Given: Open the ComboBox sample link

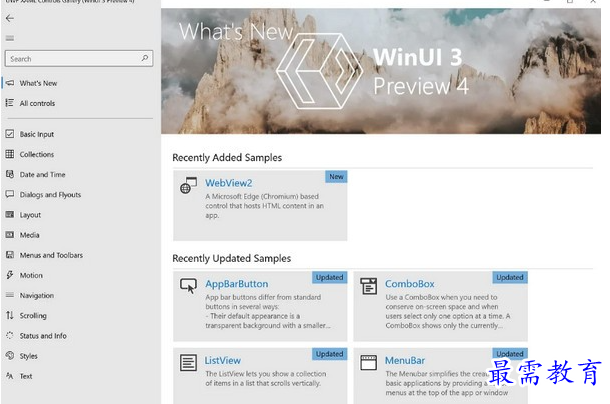Looking at the screenshot, I should pyautogui.click(x=410, y=284).
